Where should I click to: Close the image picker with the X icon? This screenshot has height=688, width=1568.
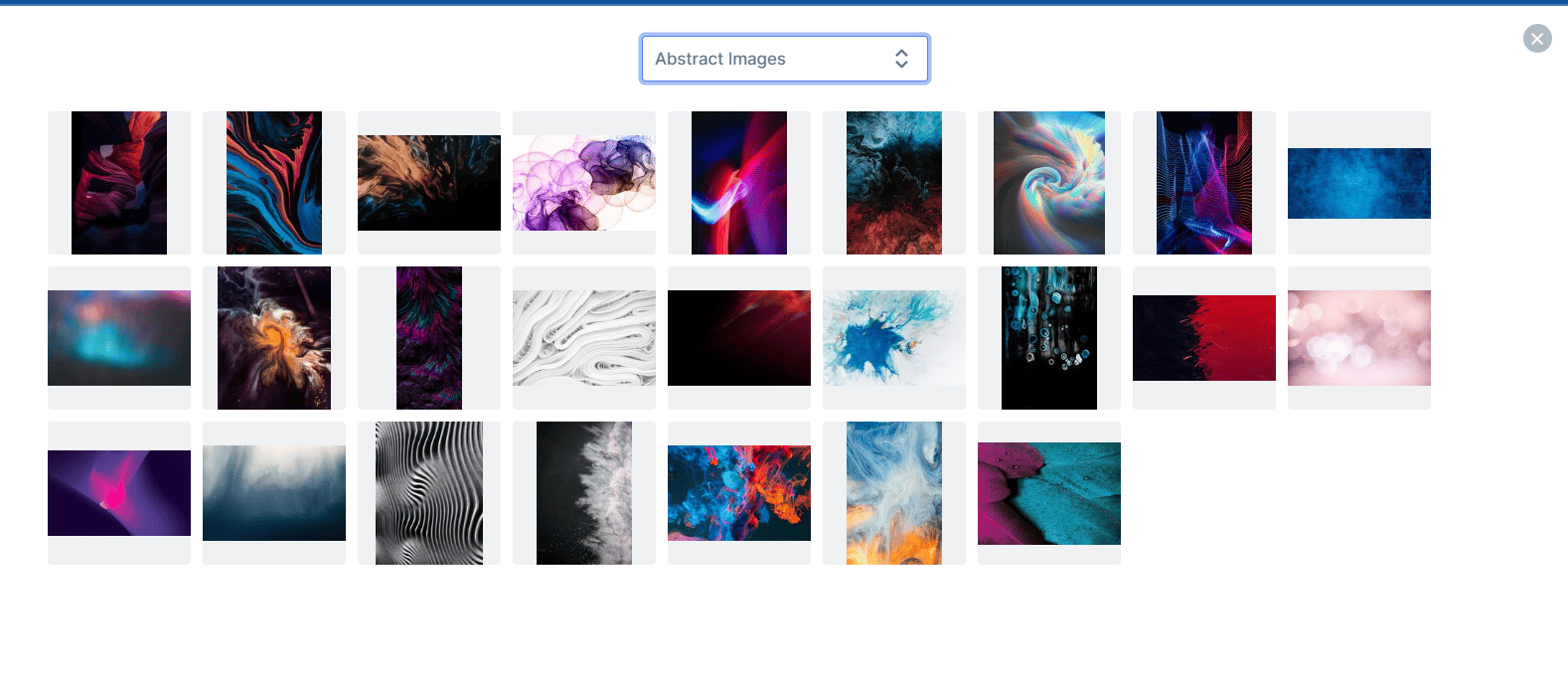[x=1537, y=39]
